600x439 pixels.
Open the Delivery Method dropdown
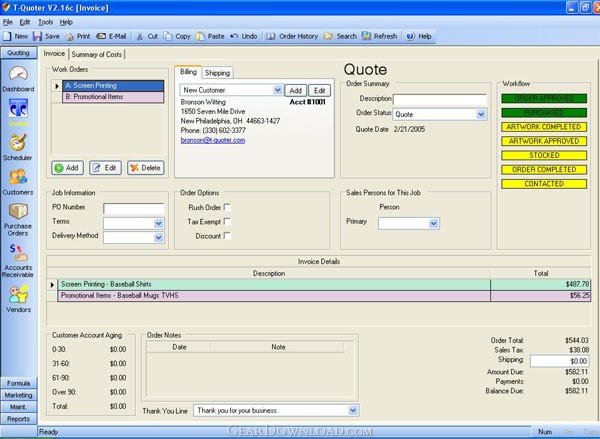point(158,238)
